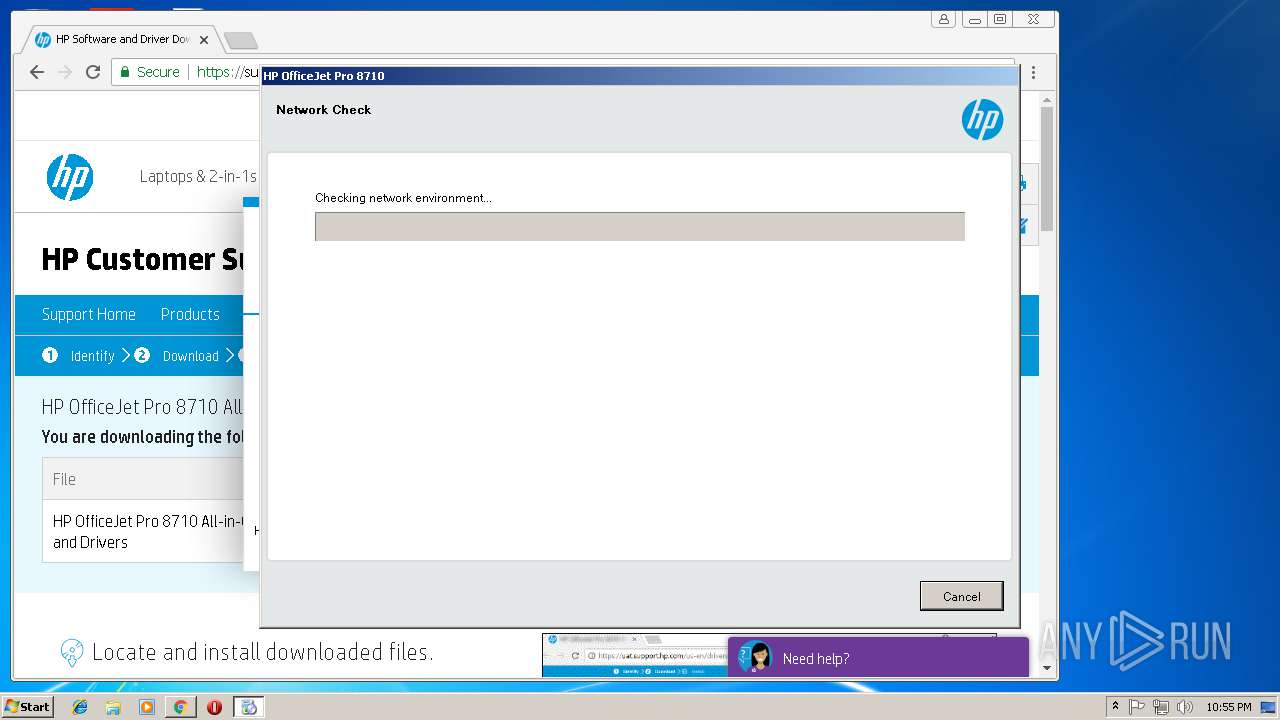This screenshot has height=720, width=1280.
Task: Click the HP logo on website header
Action: pyautogui.click(x=70, y=177)
